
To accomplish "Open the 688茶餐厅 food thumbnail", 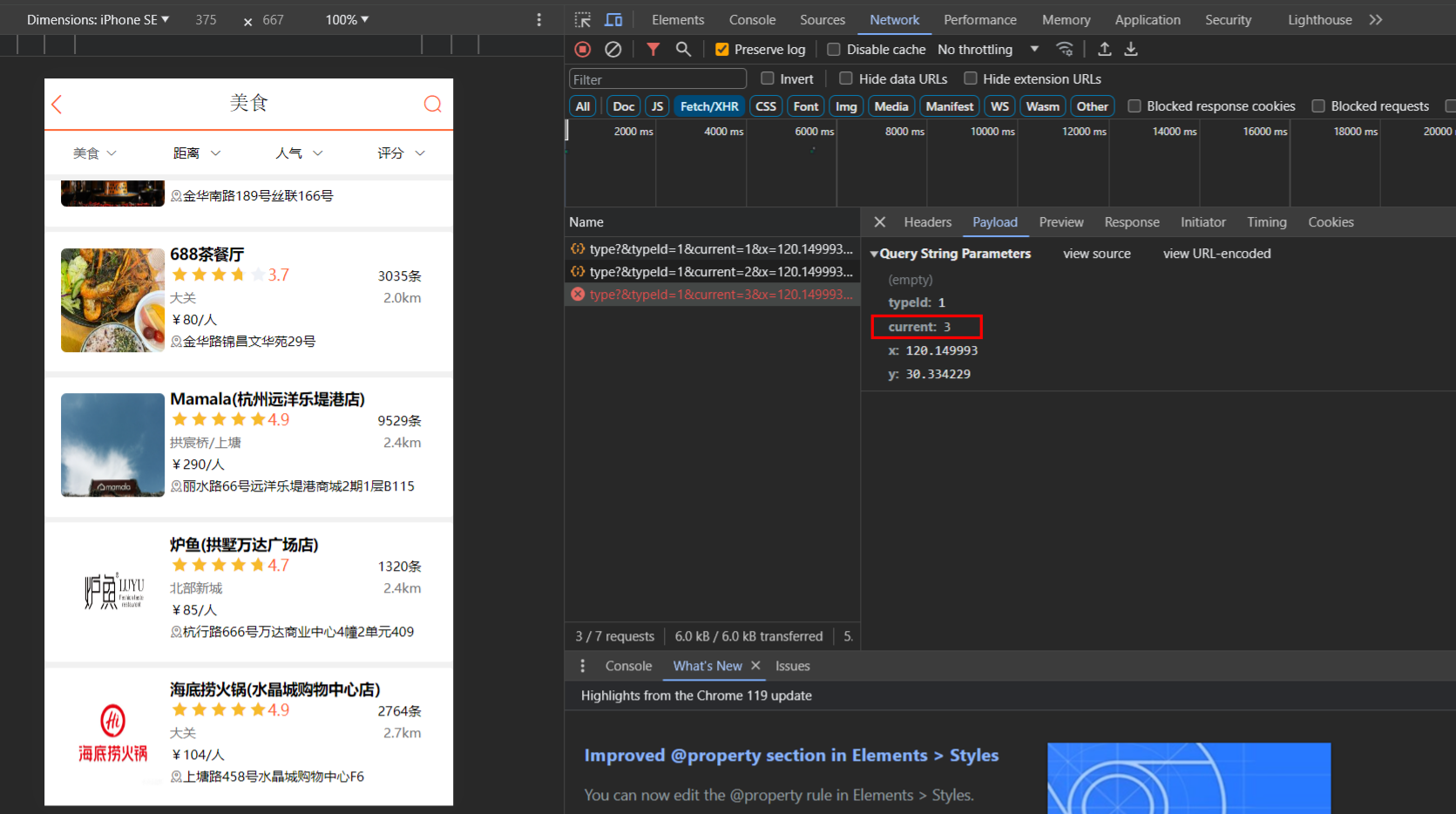I will click(x=112, y=300).
